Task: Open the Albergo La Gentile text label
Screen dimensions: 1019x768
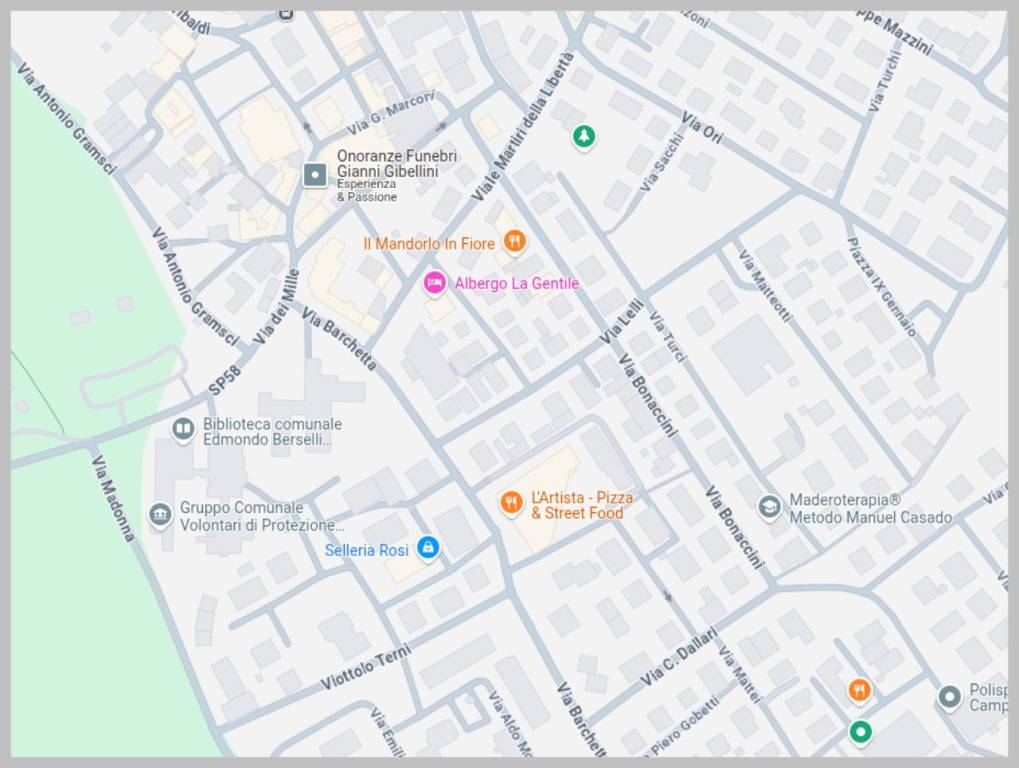Action: [516, 283]
